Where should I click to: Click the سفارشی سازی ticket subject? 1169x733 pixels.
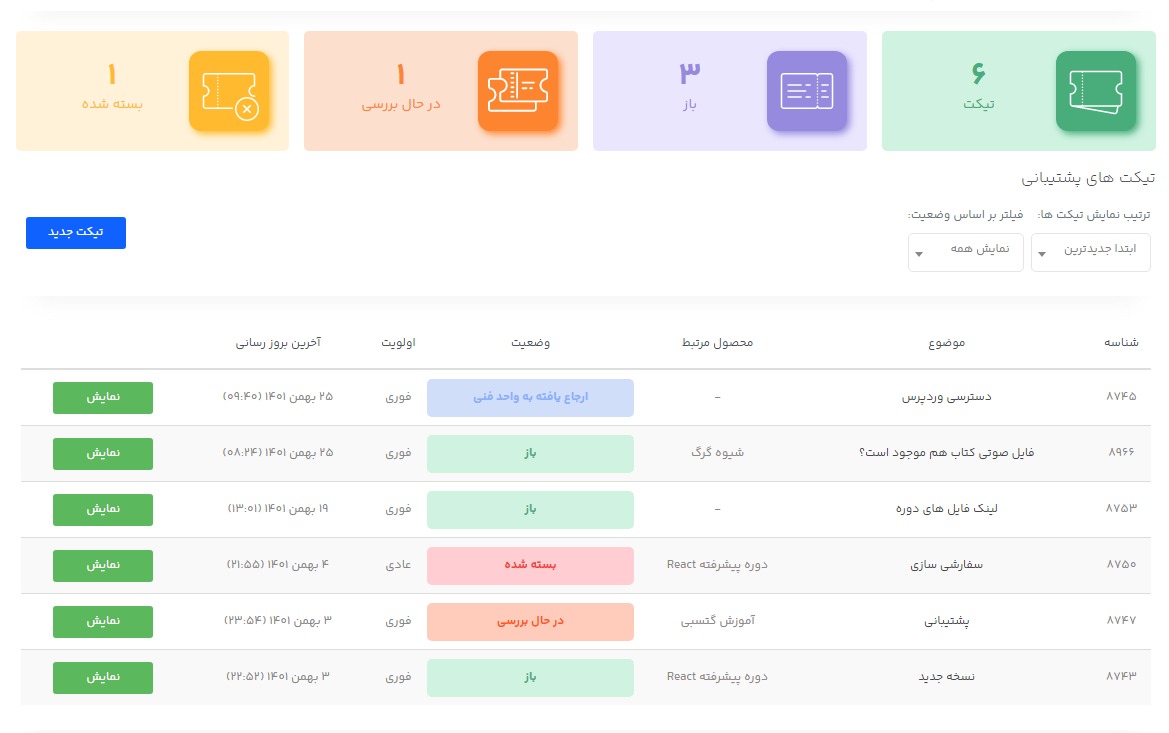[x=956, y=565]
